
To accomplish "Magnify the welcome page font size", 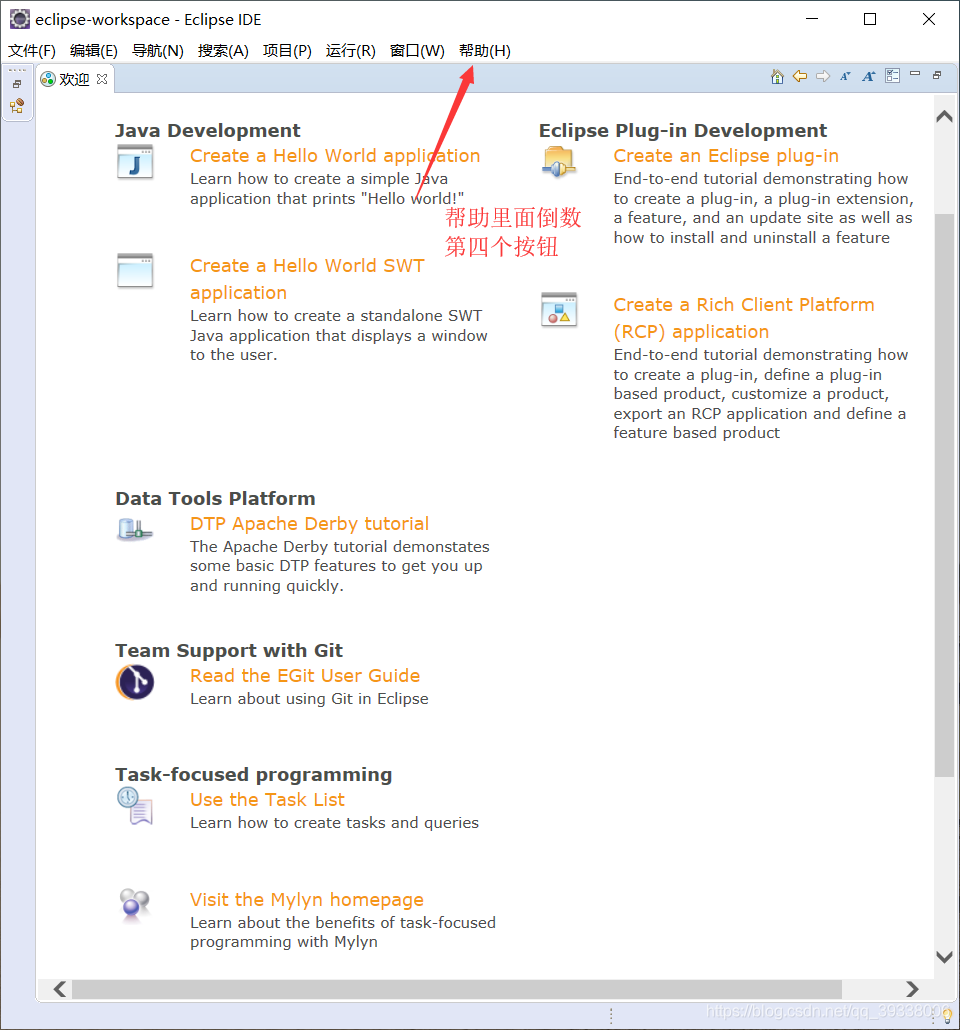I will [x=869, y=76].
